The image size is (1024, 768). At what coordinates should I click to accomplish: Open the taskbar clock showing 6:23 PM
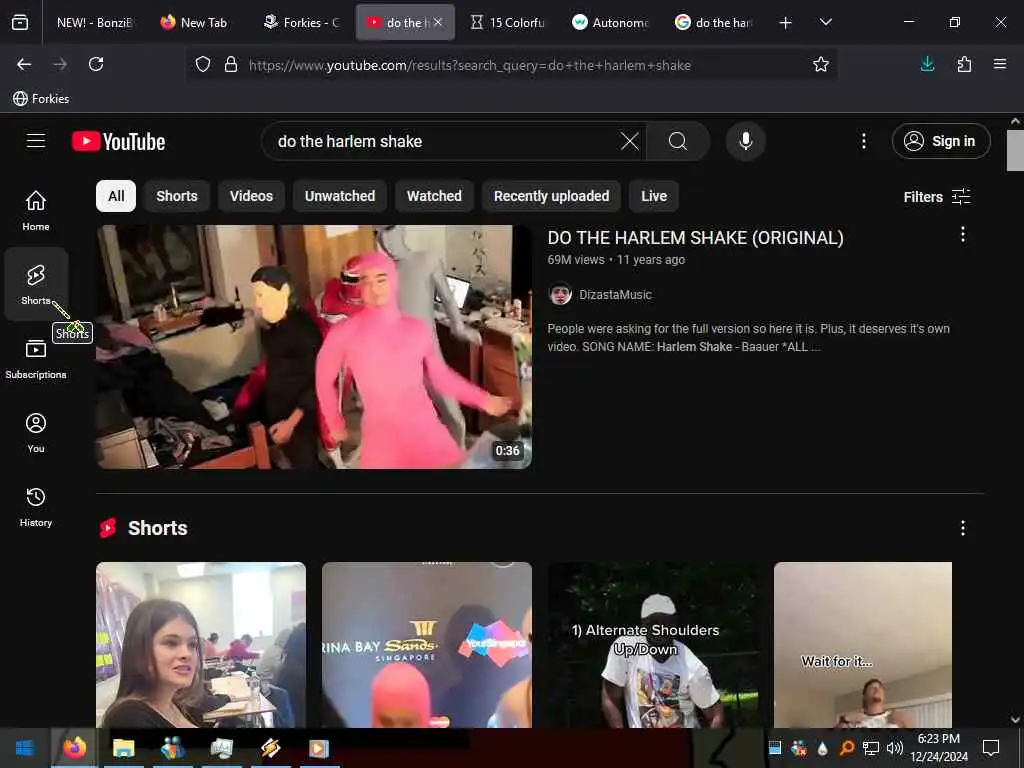click(938, 748)
